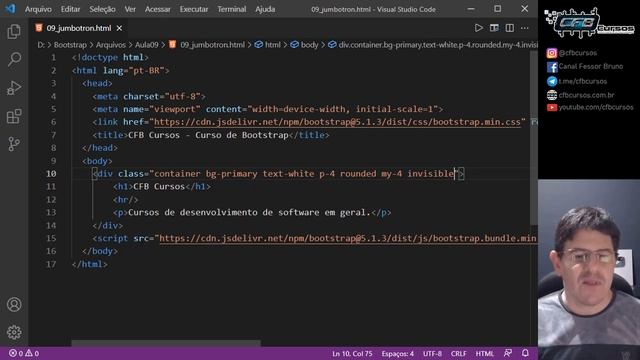Click the feedback icon in status bar

[x=508, y=353]
